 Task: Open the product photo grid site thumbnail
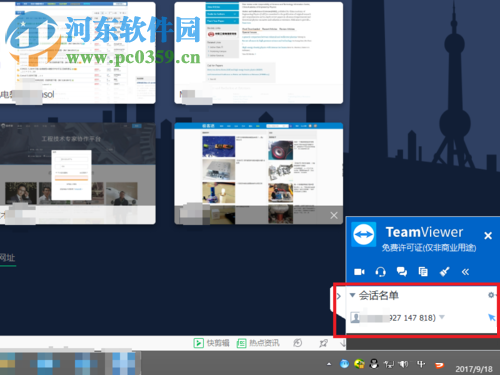coord(259,173)
